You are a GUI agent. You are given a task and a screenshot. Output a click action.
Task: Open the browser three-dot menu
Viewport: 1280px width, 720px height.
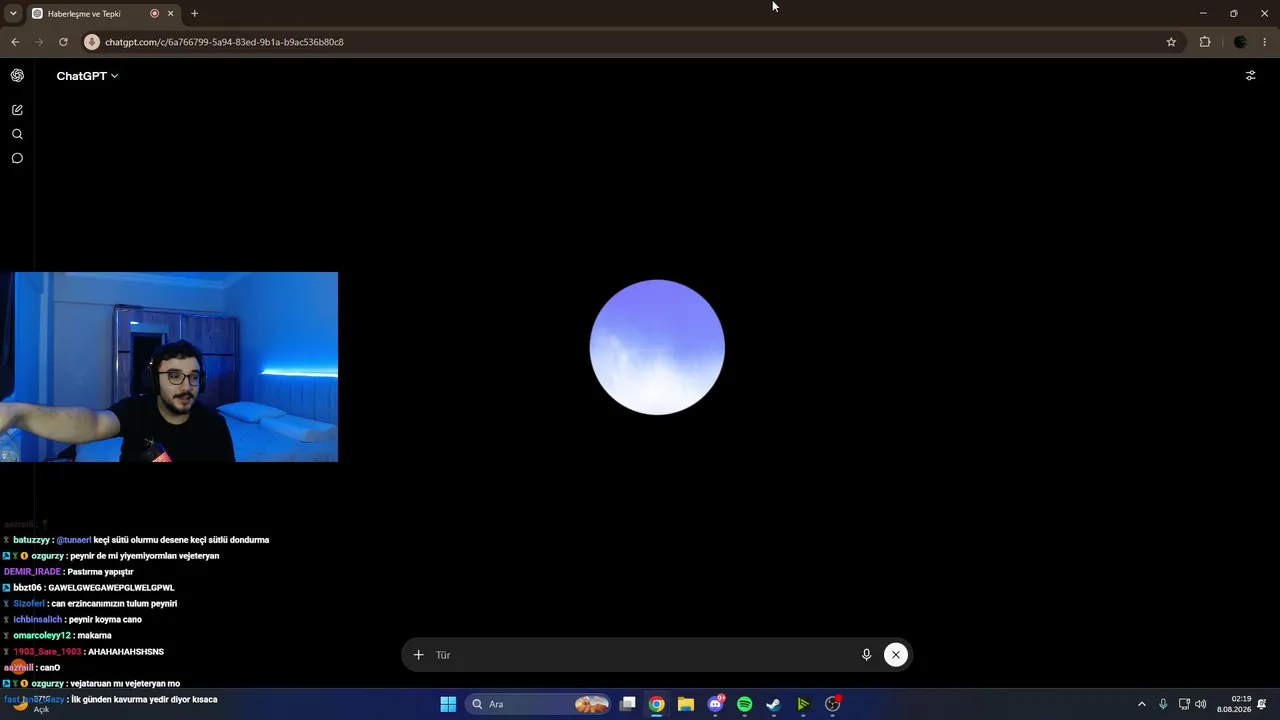[x=1265, y=42]
